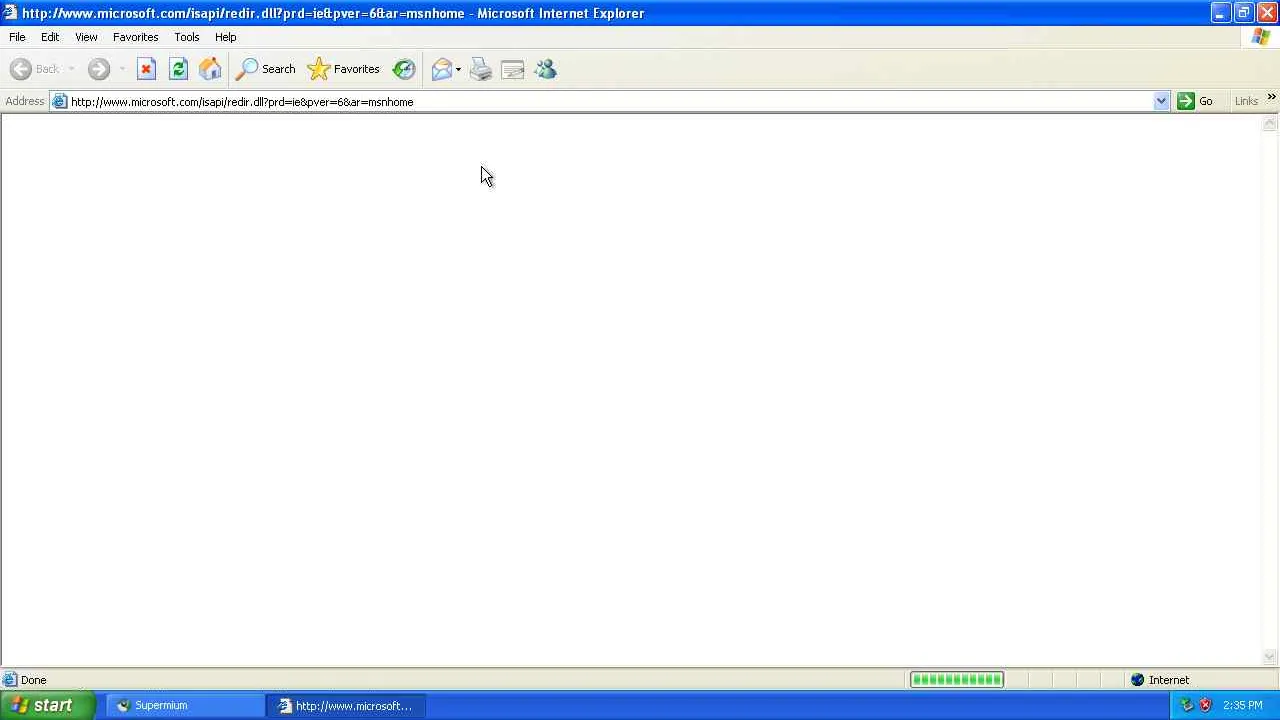The image size is (1280, 720).
Task: Open the Tools menu
Action: click(x=187, y=37)
